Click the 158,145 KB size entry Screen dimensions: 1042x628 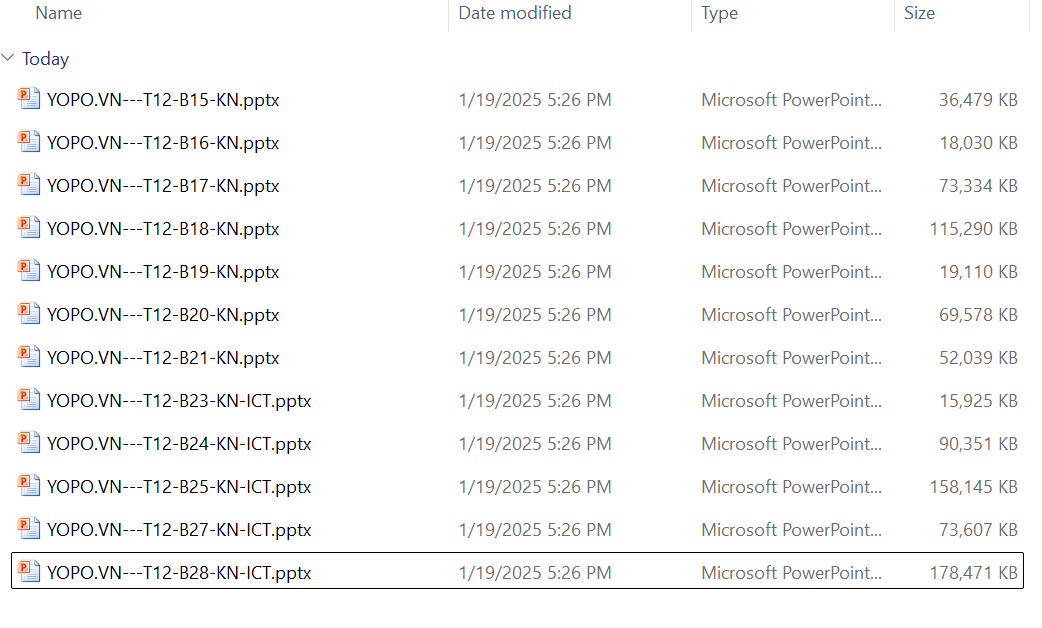973,487
